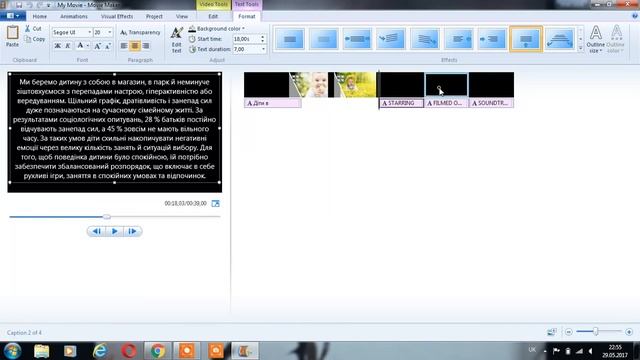Open Google Chrome from the taskbar
The height and width of the screenshot is (360, 640).
158,351
